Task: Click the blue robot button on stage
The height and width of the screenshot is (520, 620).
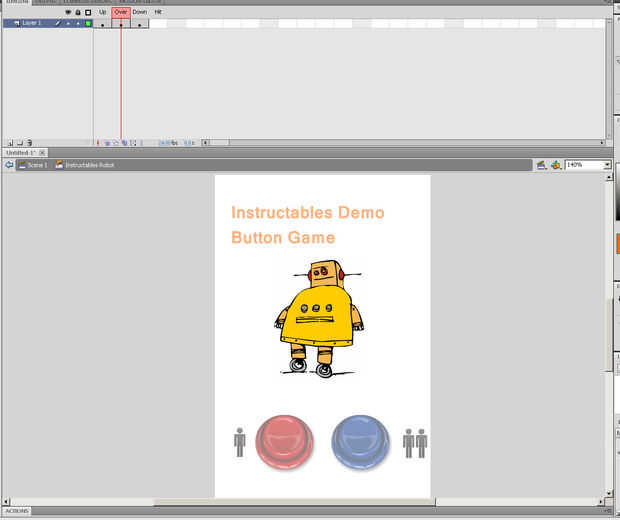Action: click(x=360, y=441)
